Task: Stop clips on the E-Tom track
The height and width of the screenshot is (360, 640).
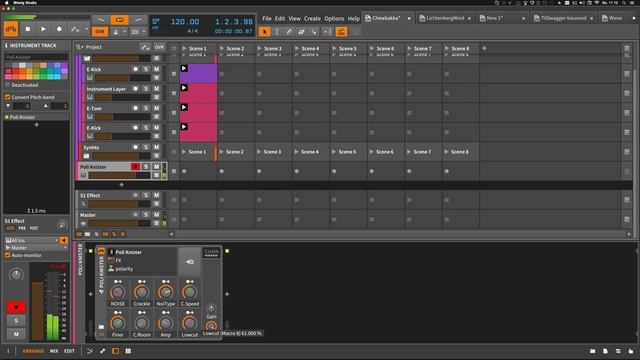Action: click(174, 113)
